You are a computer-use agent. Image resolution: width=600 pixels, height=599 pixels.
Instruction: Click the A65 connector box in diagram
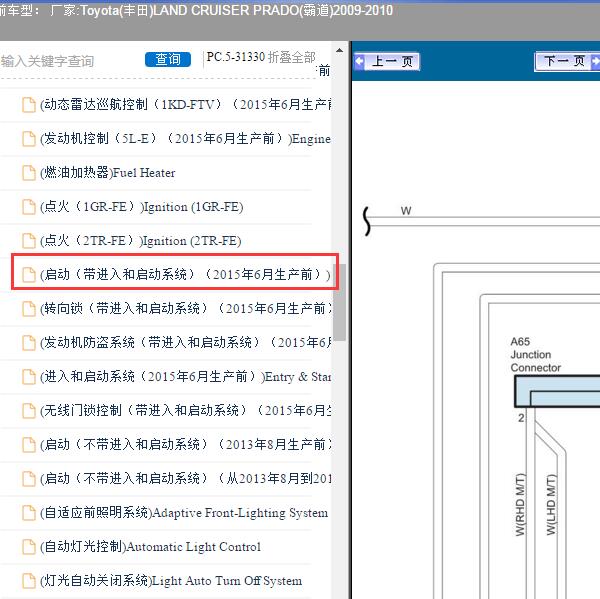pyautogui.click(x=558, y=391)
